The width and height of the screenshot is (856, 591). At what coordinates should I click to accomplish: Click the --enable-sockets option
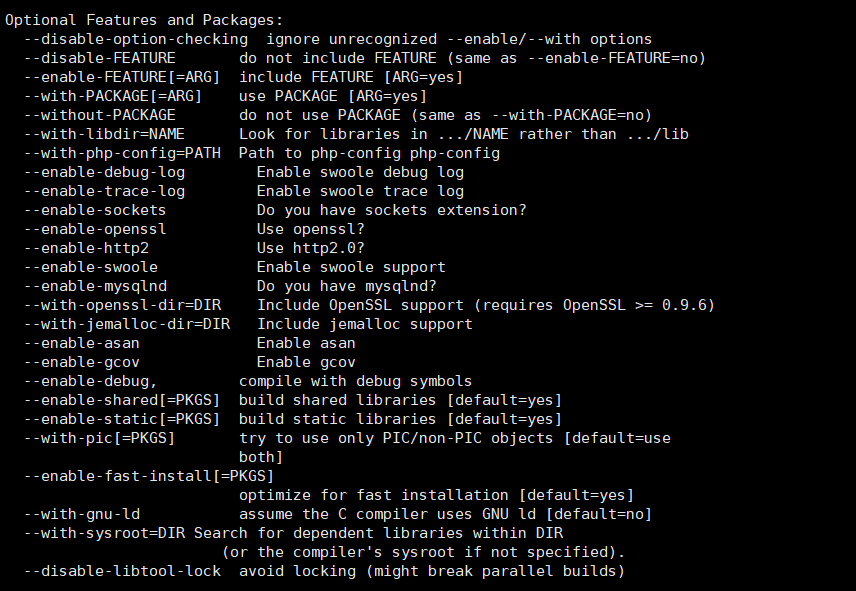point(95,210)
